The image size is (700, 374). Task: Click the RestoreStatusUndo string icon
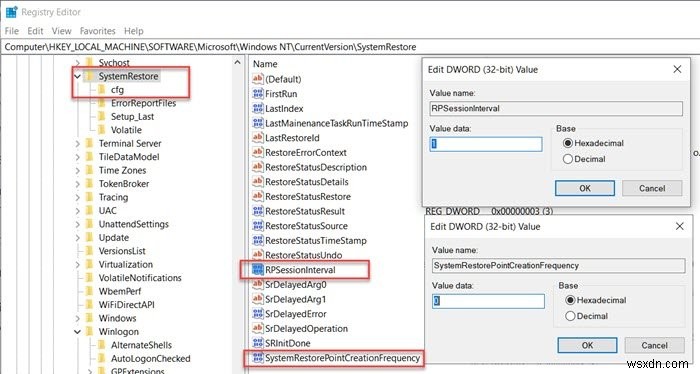[x=258, y=255]
